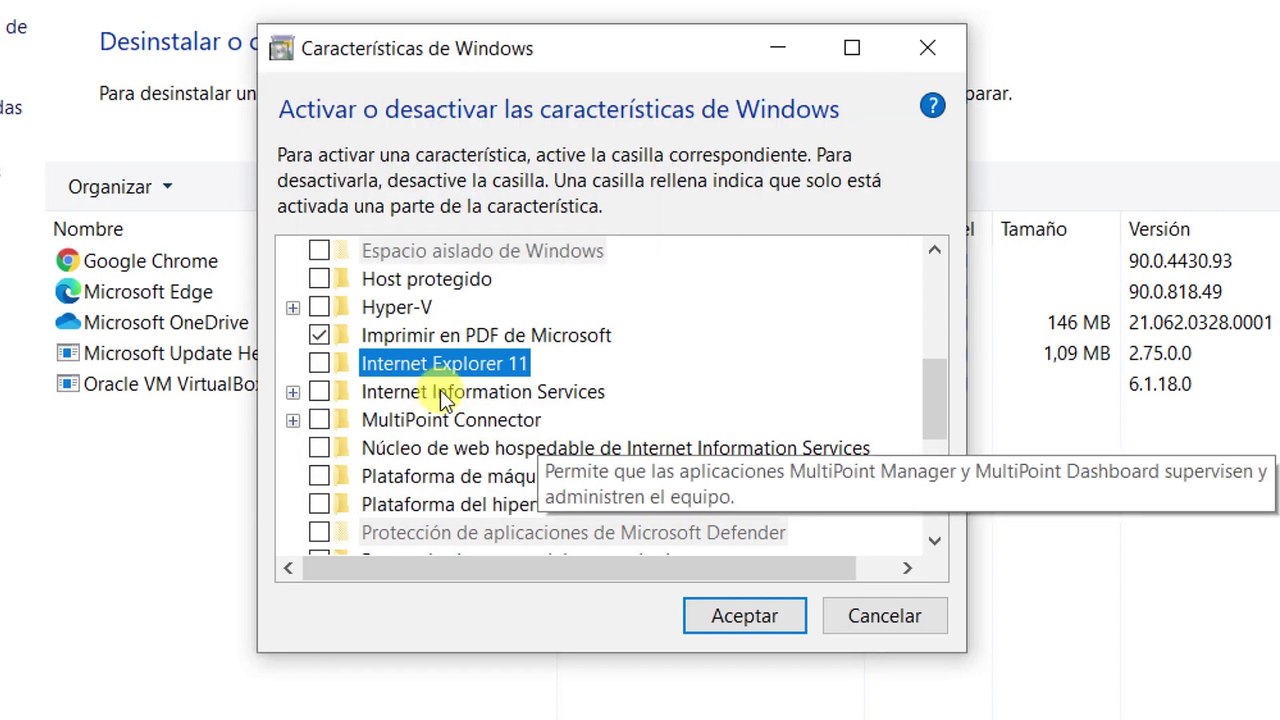Select the Microsoft Update Health Tools icon
Screen dimensions: 1280x720
pyautogui.click(x=67, y=353)
